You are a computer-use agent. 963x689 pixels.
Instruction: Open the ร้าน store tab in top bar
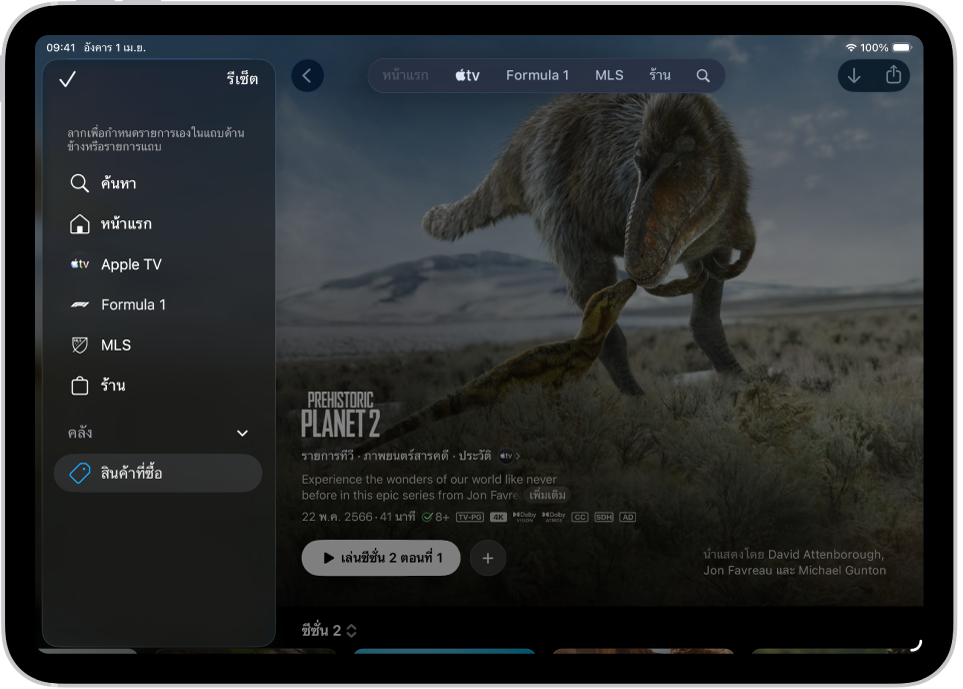click(x=660, y=75)
